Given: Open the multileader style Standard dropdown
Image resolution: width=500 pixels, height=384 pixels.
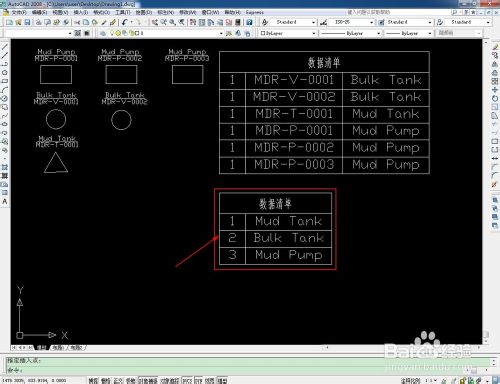Looking at the screenshot, I should (488, 22).
